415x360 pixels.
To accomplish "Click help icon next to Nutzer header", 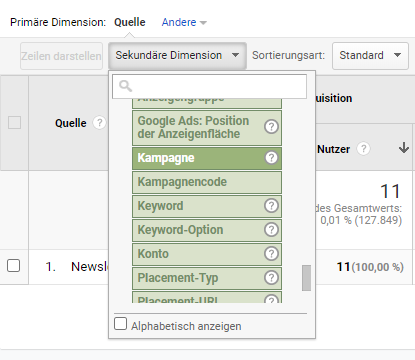I will coord(363,149).
